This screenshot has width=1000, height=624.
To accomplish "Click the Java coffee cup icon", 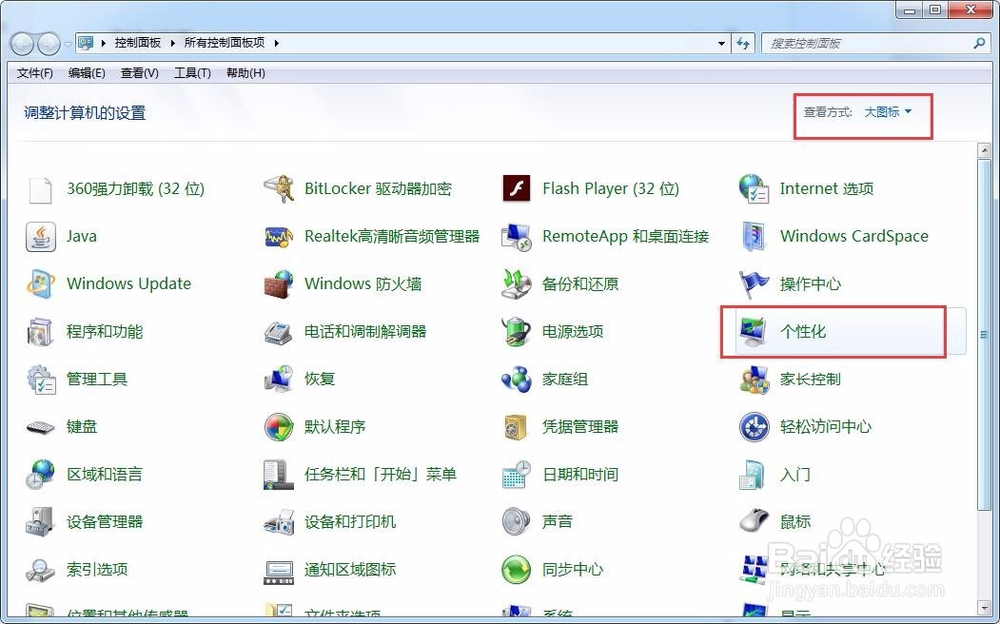I will pos(41,237).
